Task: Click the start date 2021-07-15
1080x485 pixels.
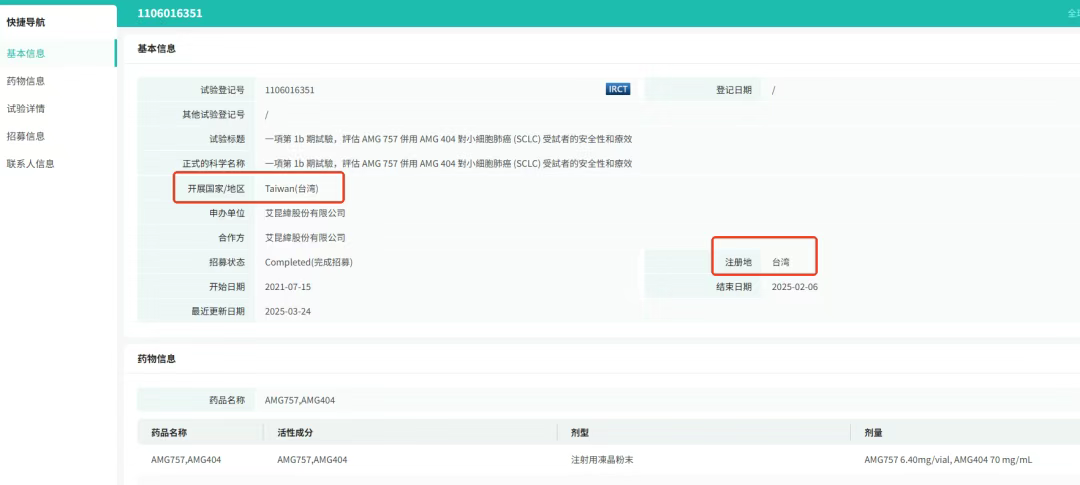Action: 288,287
